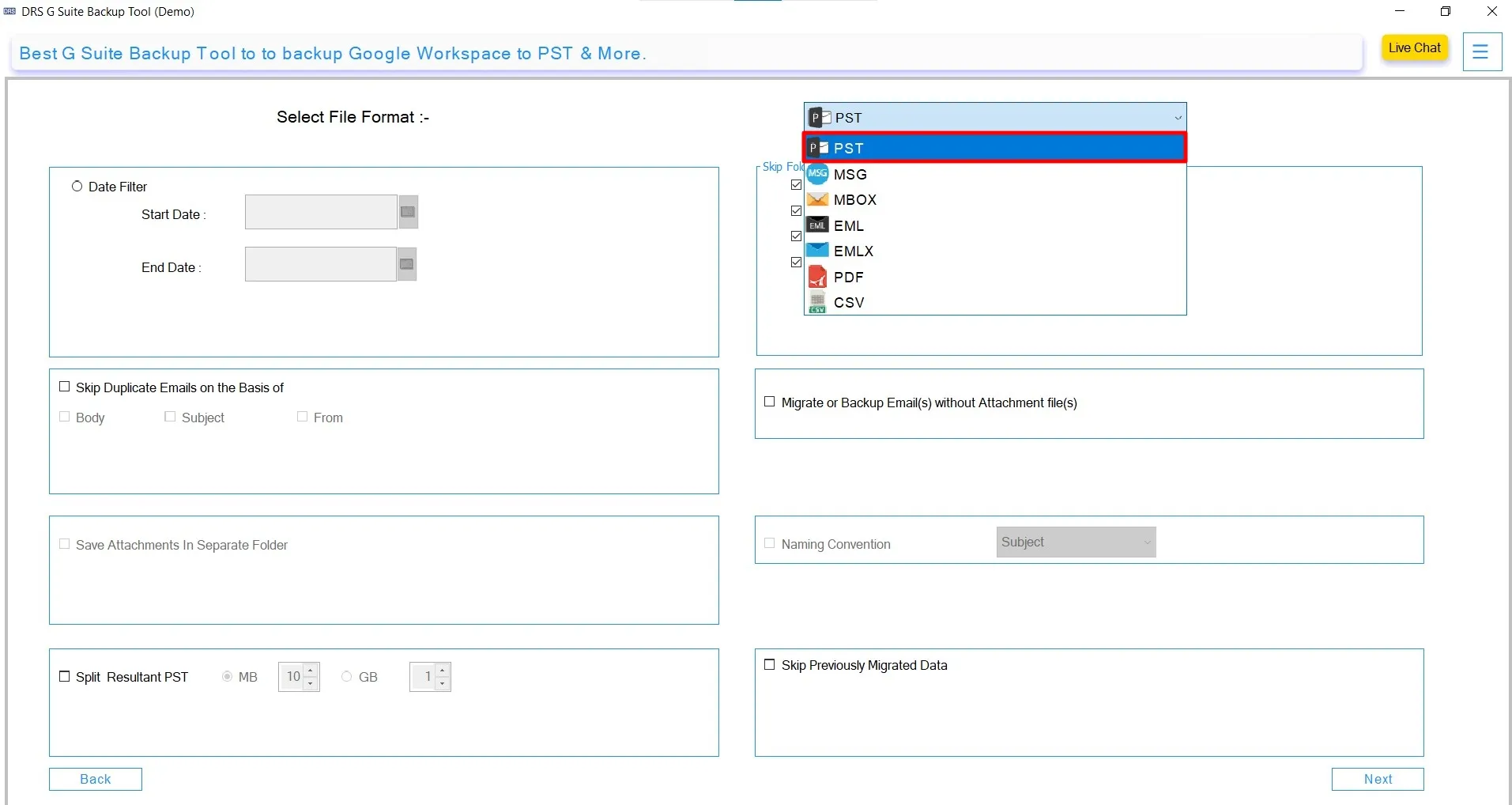
Task: Decrease the GB split size value
Action: pos(443,684)
